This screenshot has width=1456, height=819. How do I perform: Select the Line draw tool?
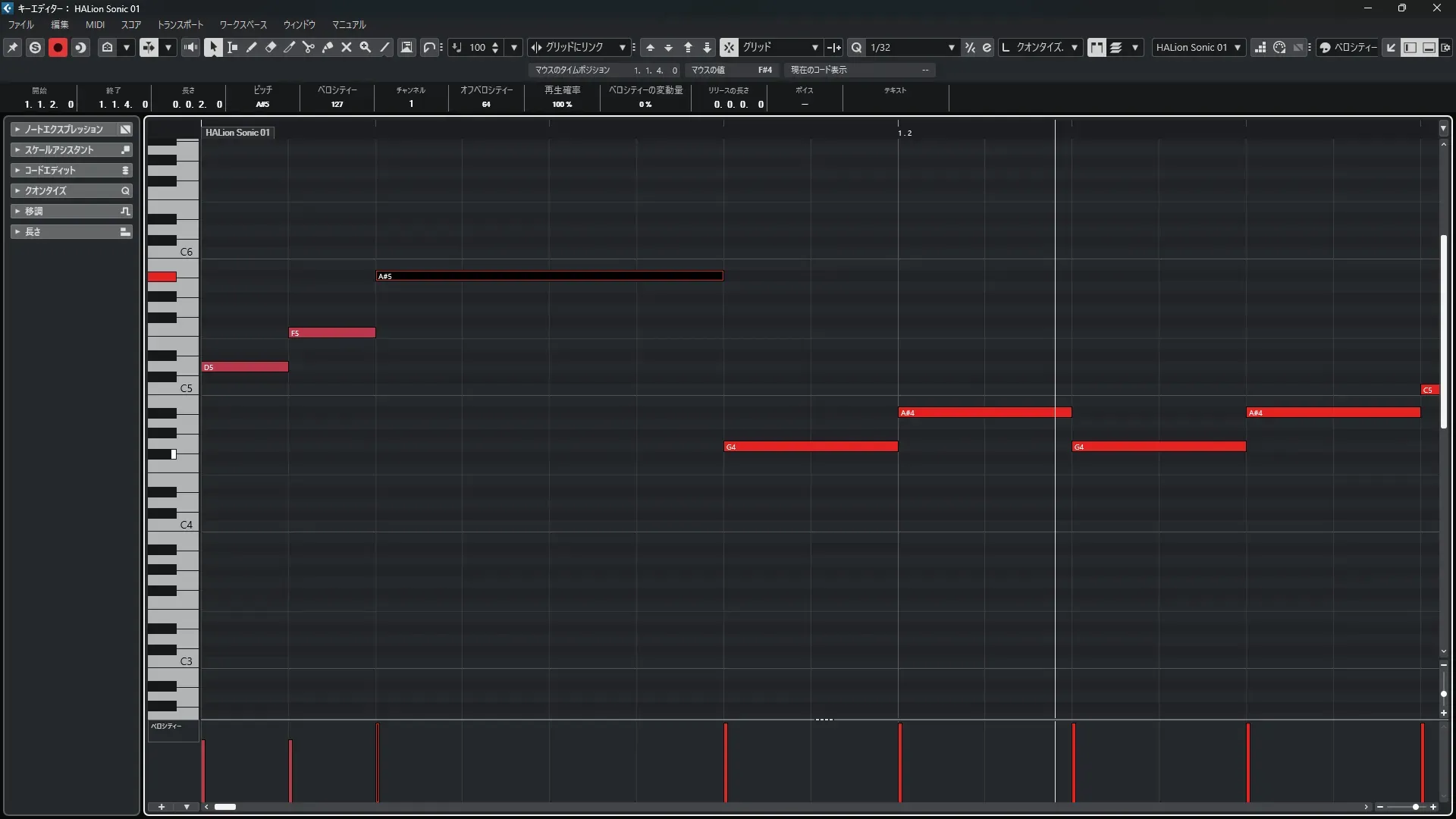click(384, 47)
